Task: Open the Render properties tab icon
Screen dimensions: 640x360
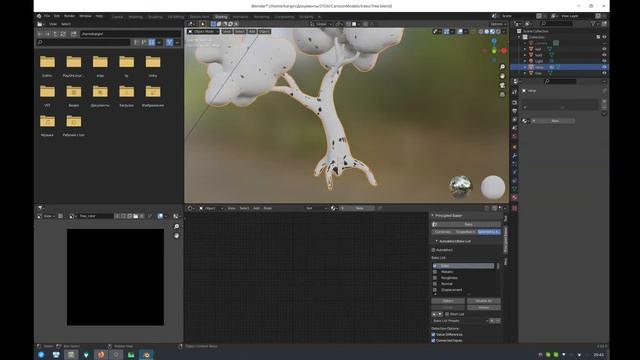Action: click(x=515, y=102)
